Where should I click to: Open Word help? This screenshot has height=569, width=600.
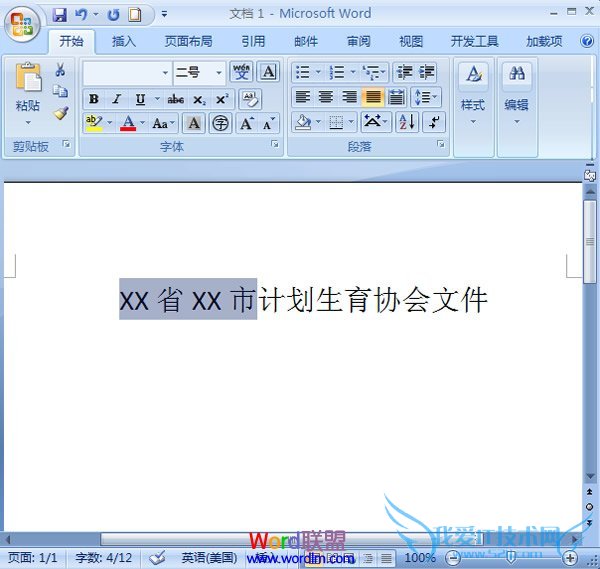tap(587, 41)
